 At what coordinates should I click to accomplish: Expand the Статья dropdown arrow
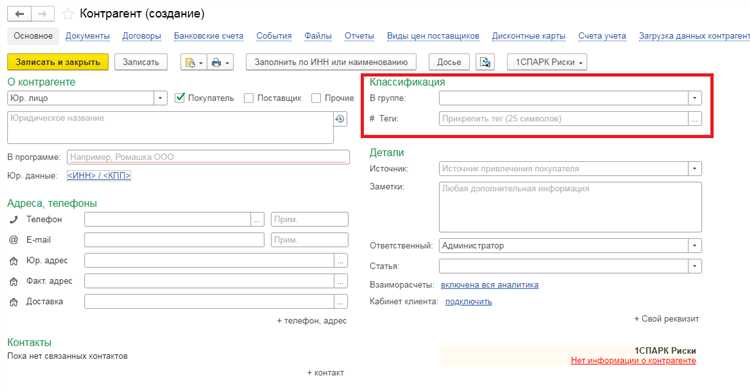click(695, 266)
